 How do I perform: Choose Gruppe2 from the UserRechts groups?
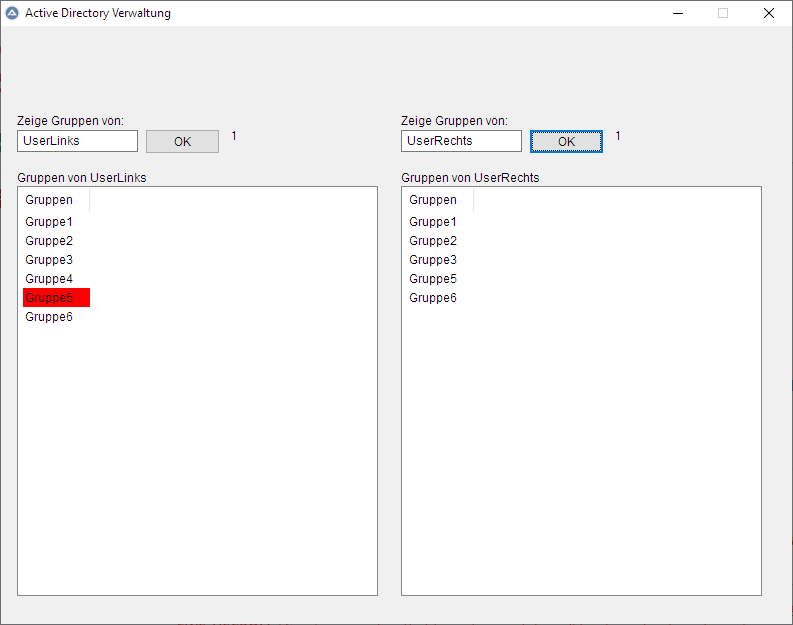(433, 241)
